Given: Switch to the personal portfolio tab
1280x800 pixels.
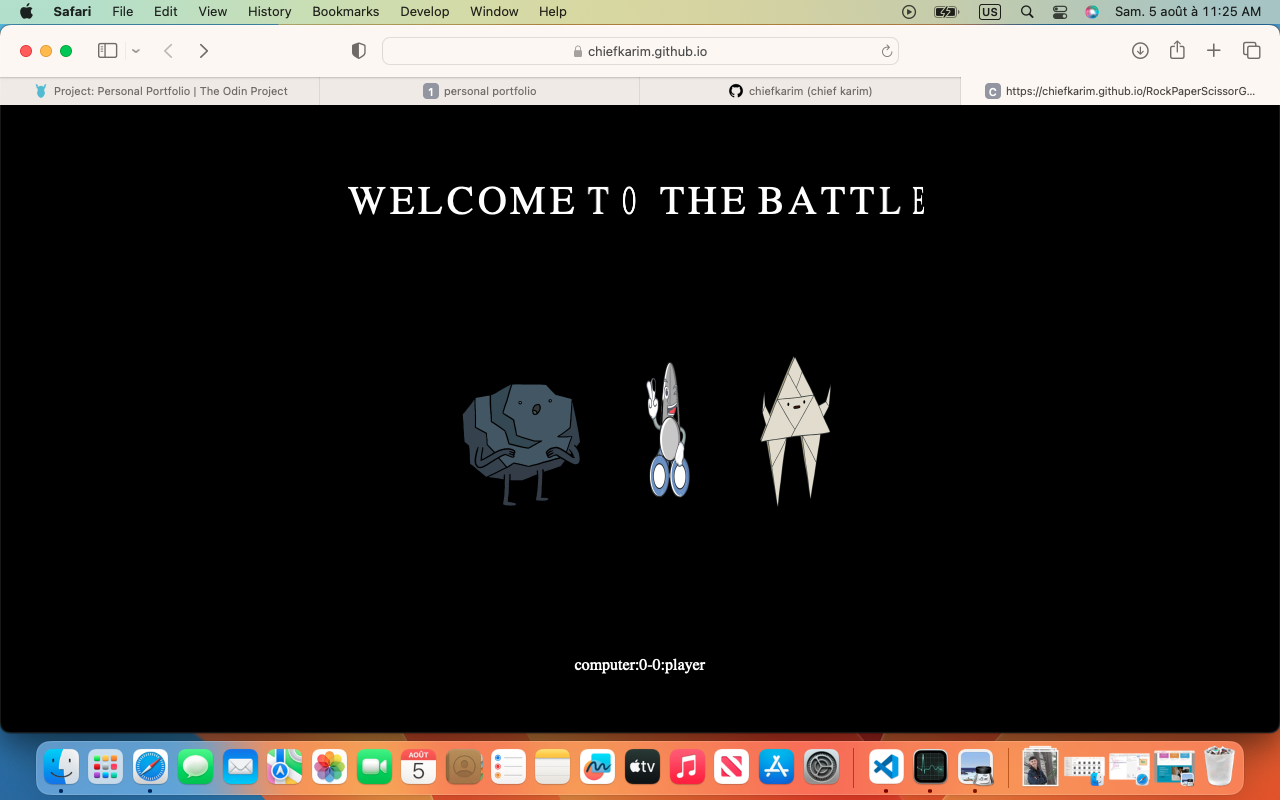Looking at the screenshot, I should tap(480, 91).
